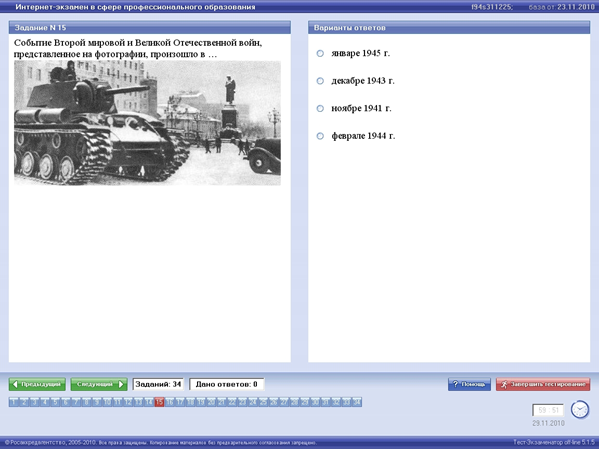Click the "Дано ответов: 0" counter box
Image resolution: width=600 pixels, height=450 pixels.
coord(227,384)
